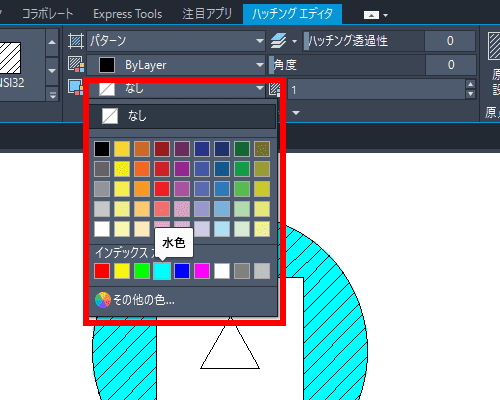Select the black swatch in the palette grid
This screenshot has height=400, width=500.
(x=102, y=149)
